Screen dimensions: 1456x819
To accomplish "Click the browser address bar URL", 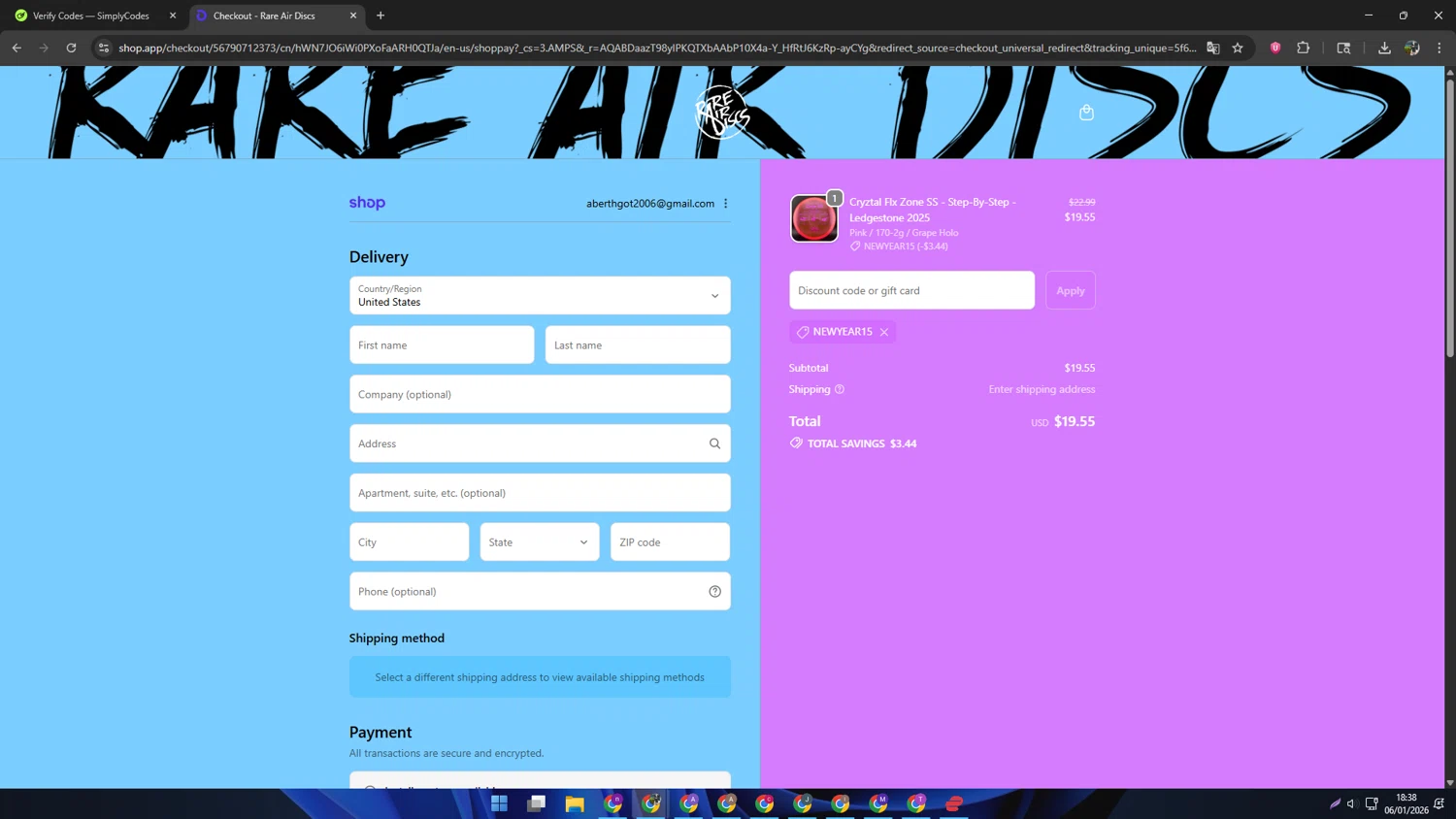I will [656, 48].
